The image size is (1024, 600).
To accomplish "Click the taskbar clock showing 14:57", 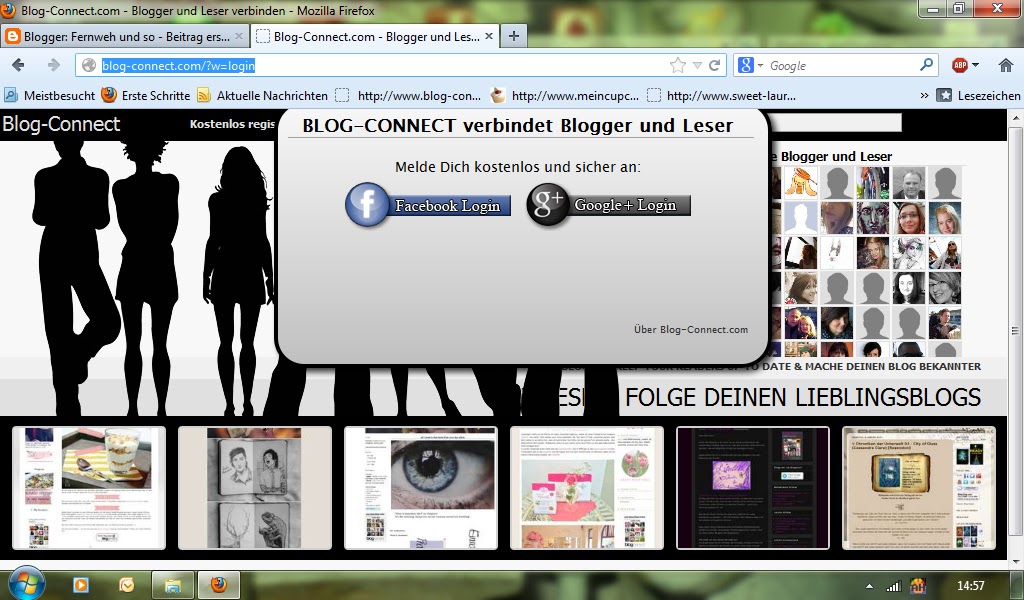I will [970, 586].
